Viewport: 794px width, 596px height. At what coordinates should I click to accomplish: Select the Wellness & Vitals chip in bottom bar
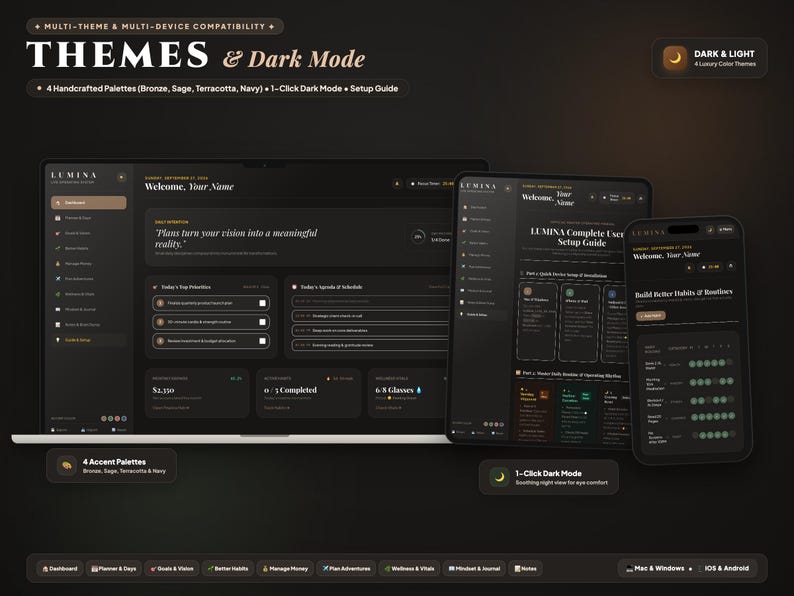point(409,569)
